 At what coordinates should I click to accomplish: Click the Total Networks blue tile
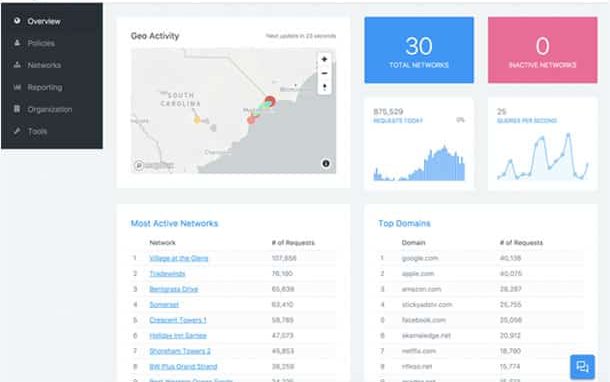[419, 50]
